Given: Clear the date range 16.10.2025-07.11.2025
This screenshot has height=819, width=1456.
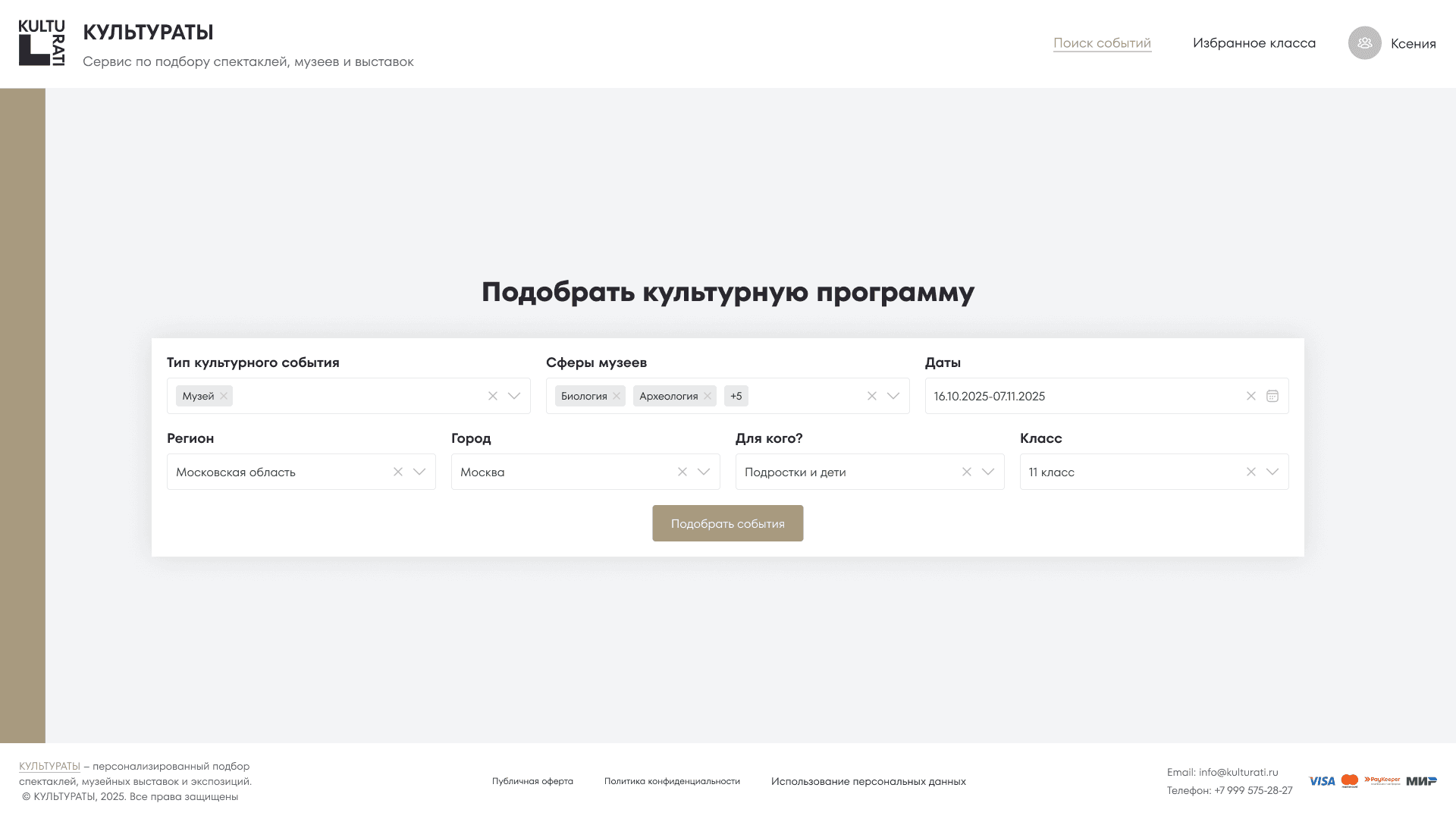Looking at the screenshot, I should tap(1251, 396).
